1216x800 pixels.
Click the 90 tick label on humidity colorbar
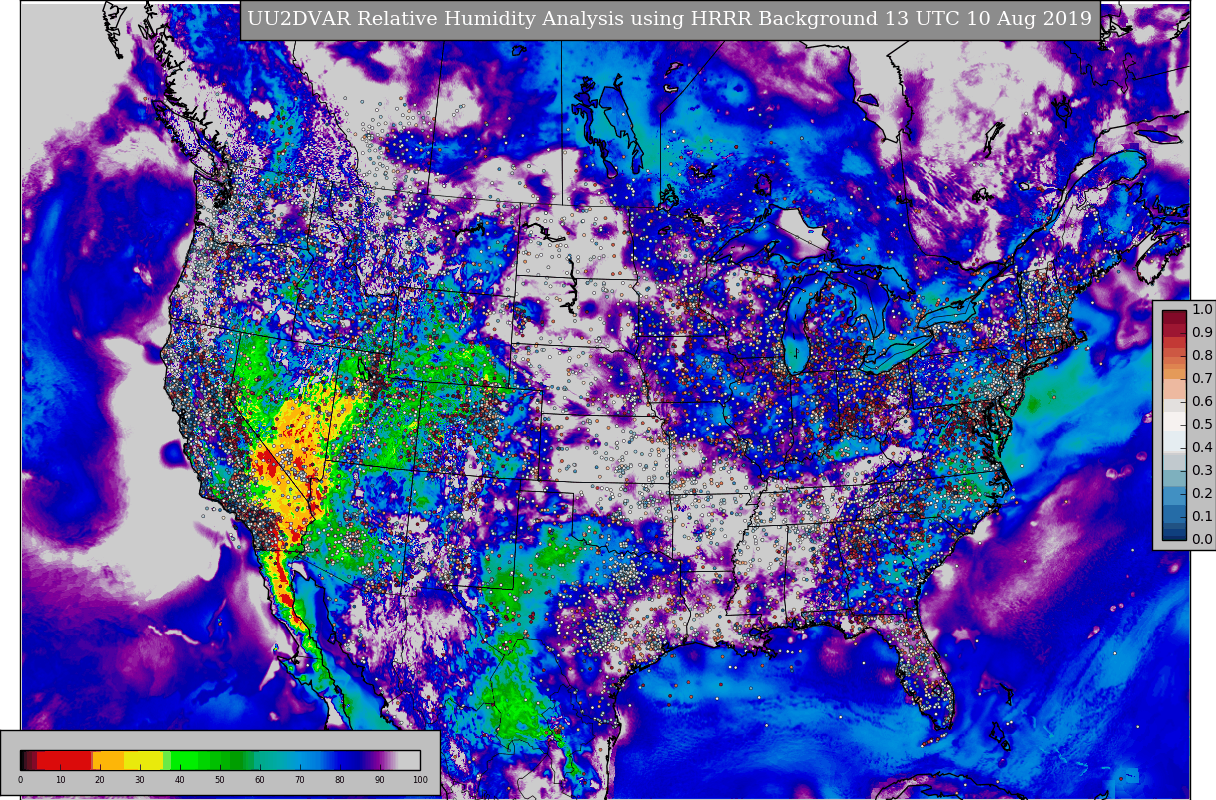[380, 780]
